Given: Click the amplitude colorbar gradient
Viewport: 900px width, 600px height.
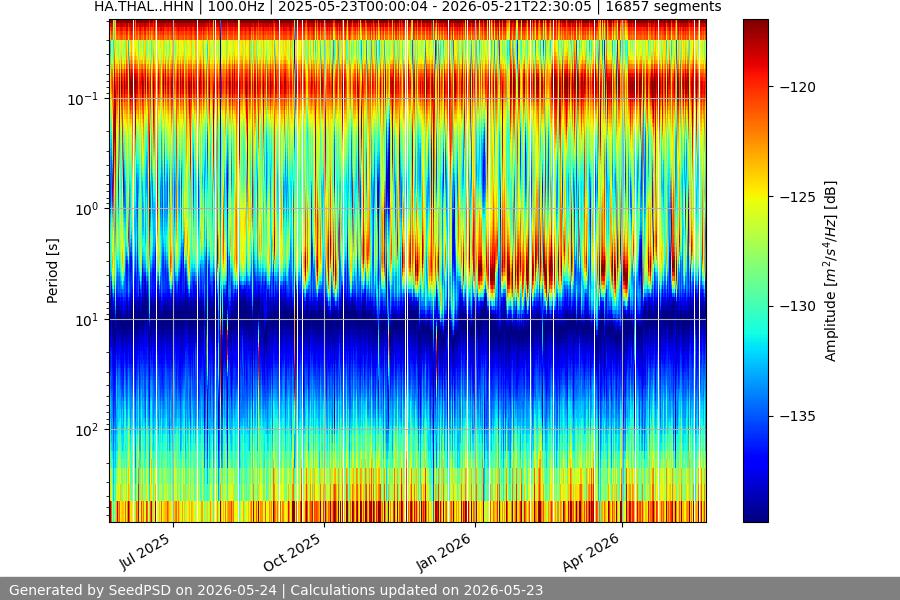Looking at the screenshot, I should [x=755, y=271].
